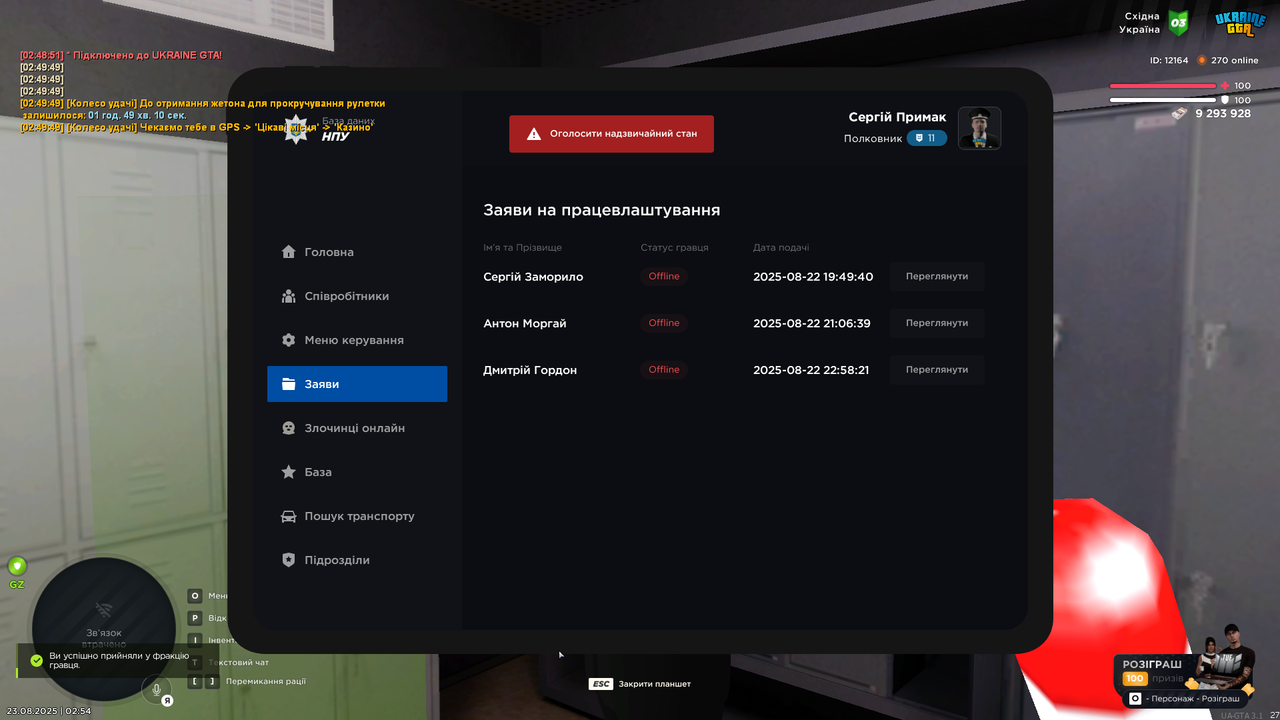The width and height of the screenshot is (1280, 720).
Task: Select the Заяви menu item
Action: tap(357, 384)
